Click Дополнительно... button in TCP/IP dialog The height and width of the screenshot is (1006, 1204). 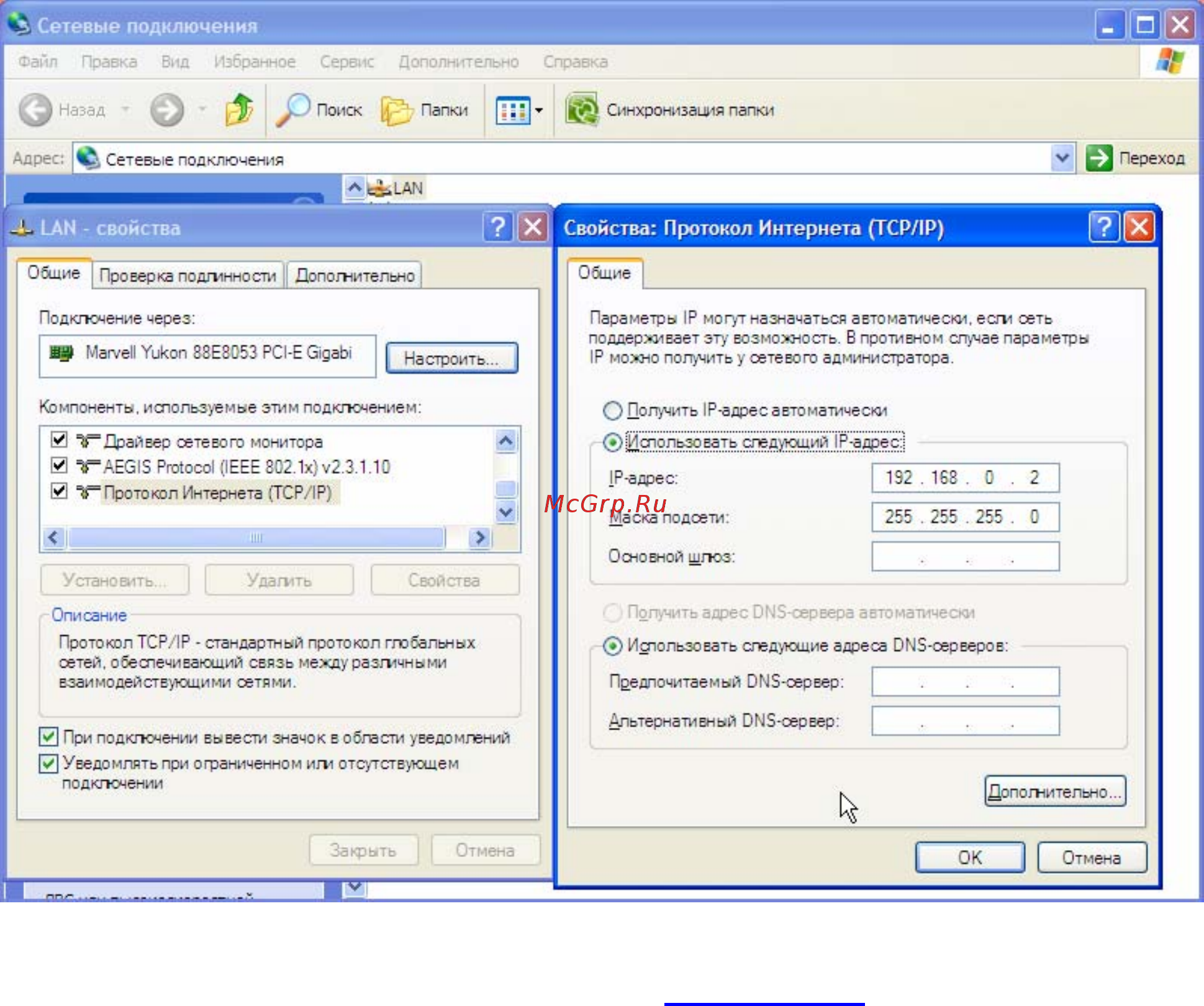click(x=1055, y=791)
